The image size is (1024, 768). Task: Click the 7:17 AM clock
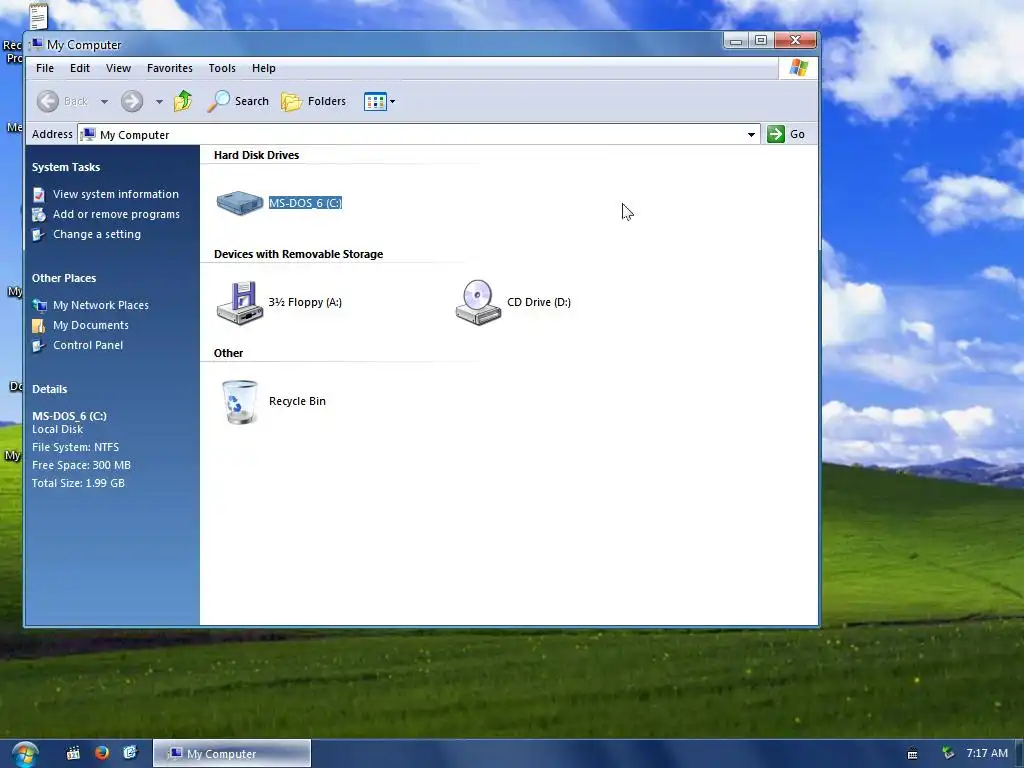pos(987,753)
